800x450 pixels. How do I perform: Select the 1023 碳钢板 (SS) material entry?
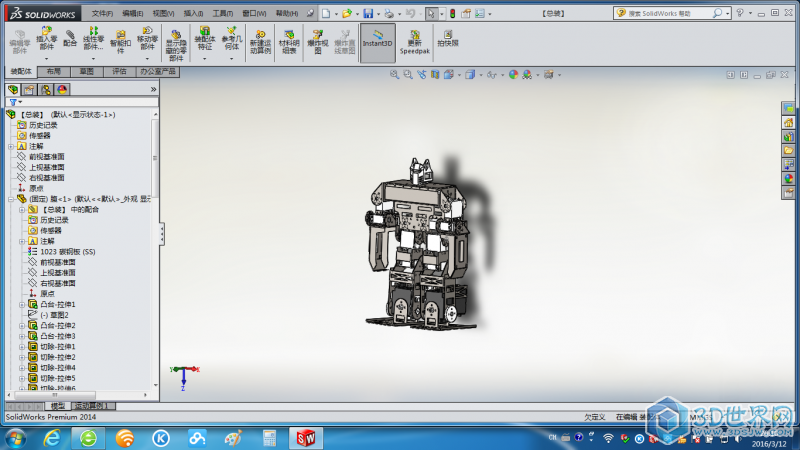67,252
